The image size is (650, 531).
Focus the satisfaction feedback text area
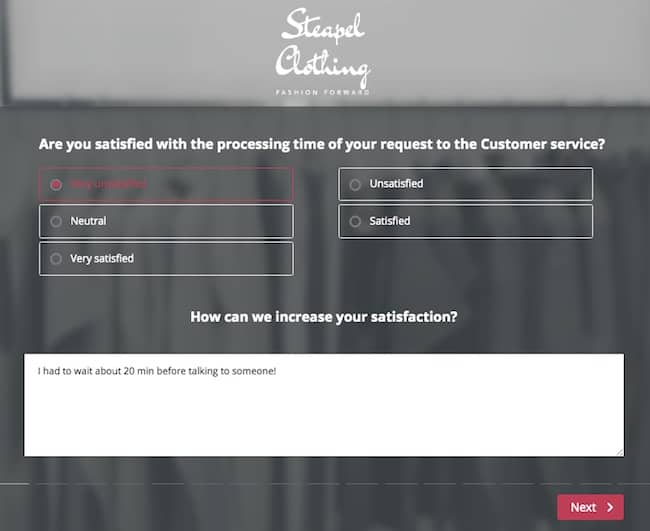point(324,405)
